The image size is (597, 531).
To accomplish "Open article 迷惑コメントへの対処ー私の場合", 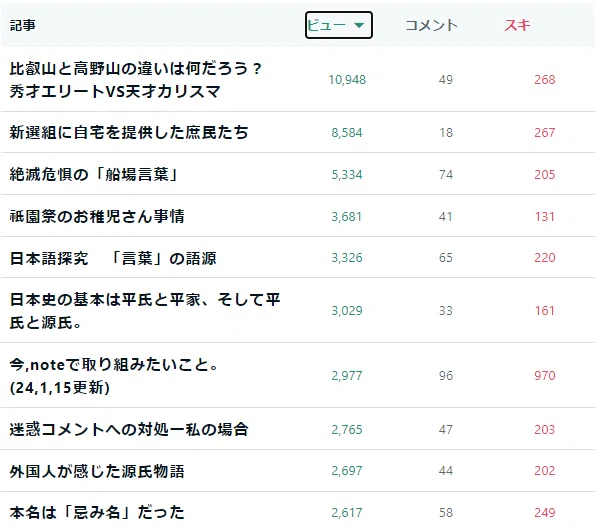I will (x=129, y=429).
